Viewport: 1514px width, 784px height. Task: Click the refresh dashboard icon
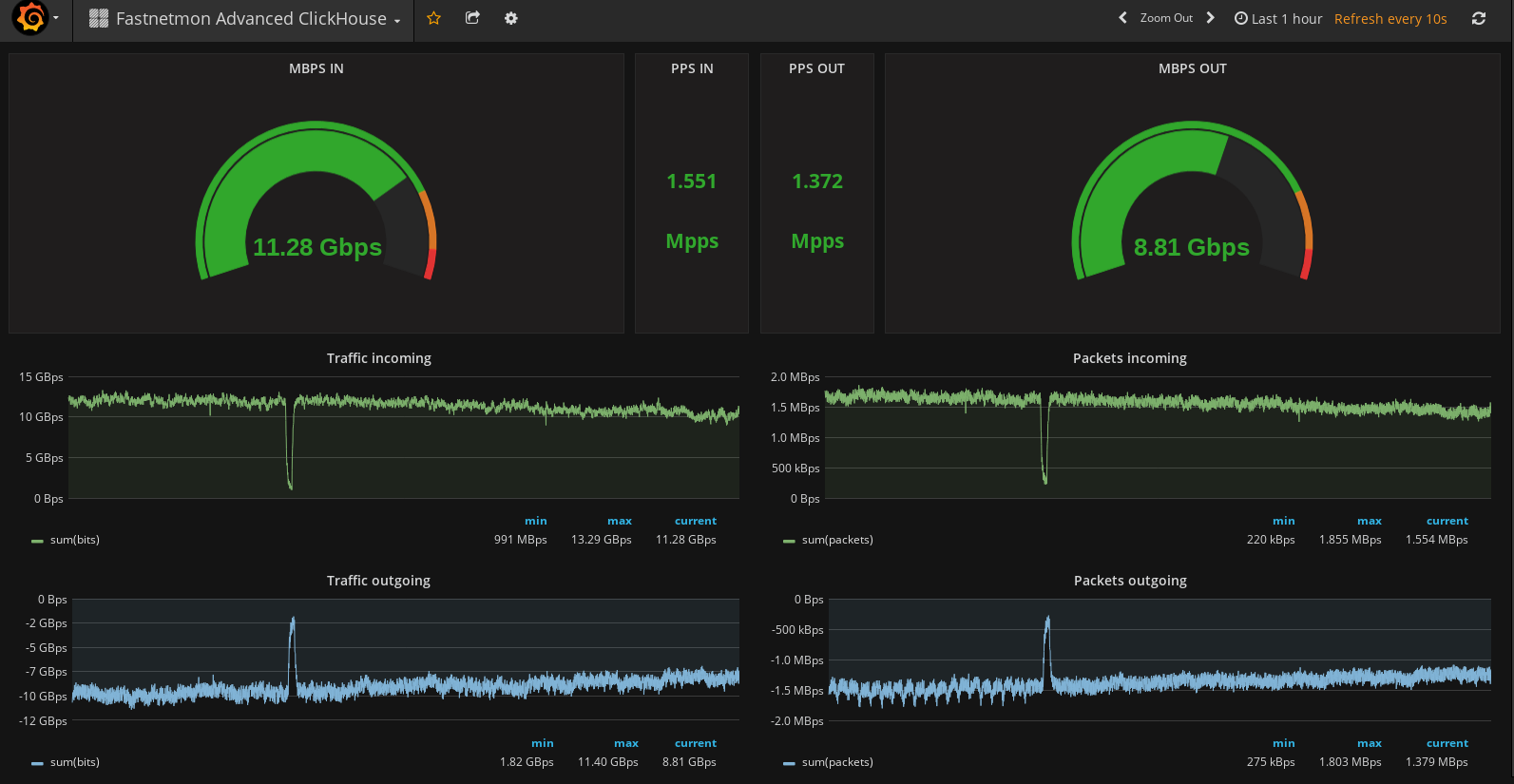(x=1478, y=18)
